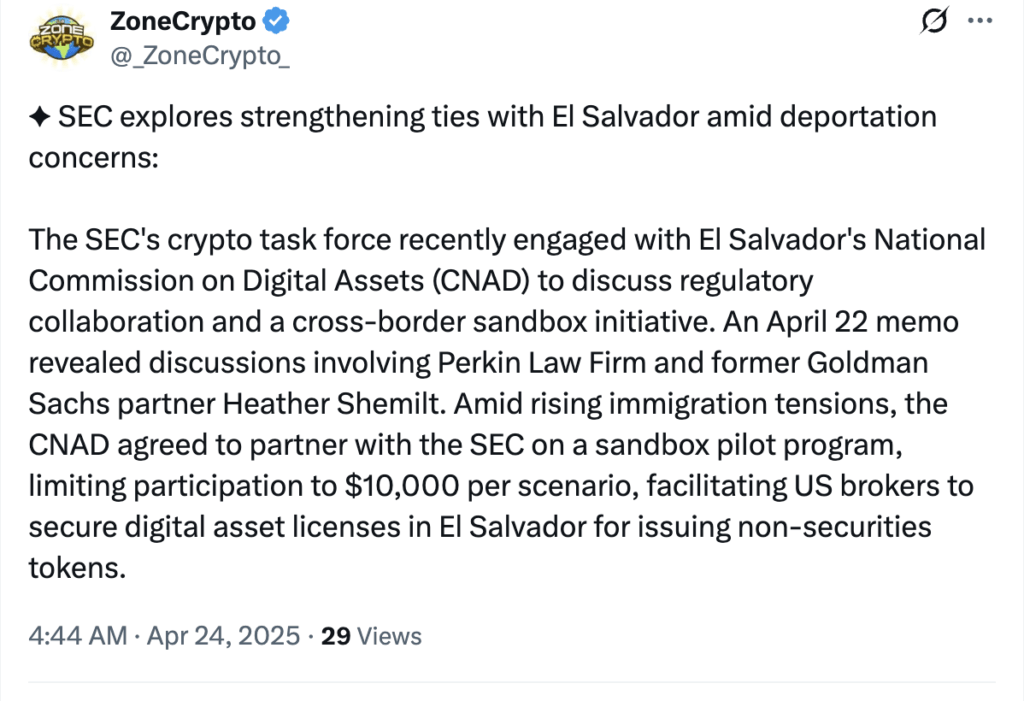The image size is (1024, 701).
Task: Click the headline "SEC explores strengthening ties"
Action: pos(242,118)
